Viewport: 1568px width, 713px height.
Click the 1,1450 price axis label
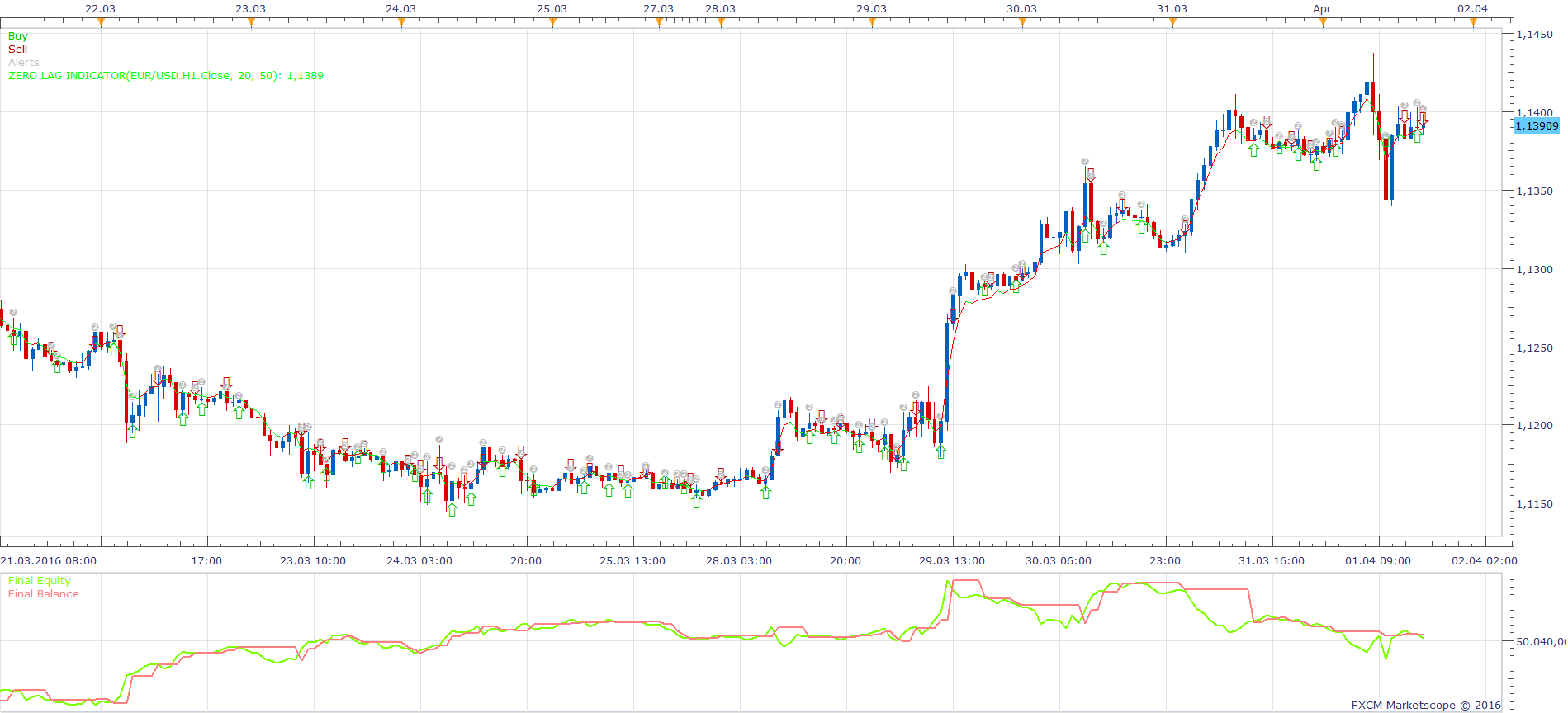click(x=1535, y=35)
